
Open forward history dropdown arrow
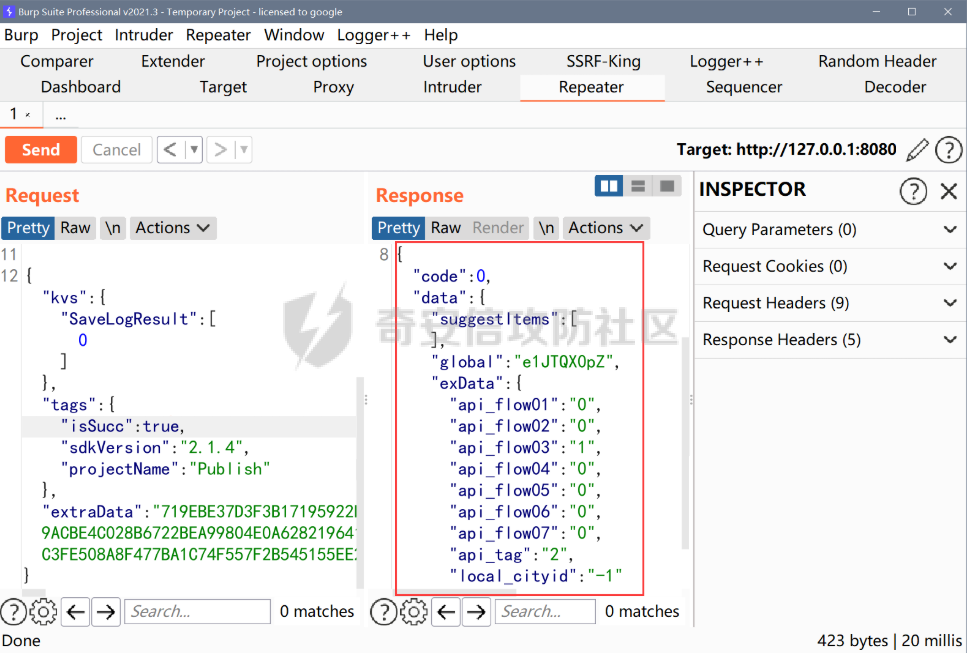coord(244,150)
